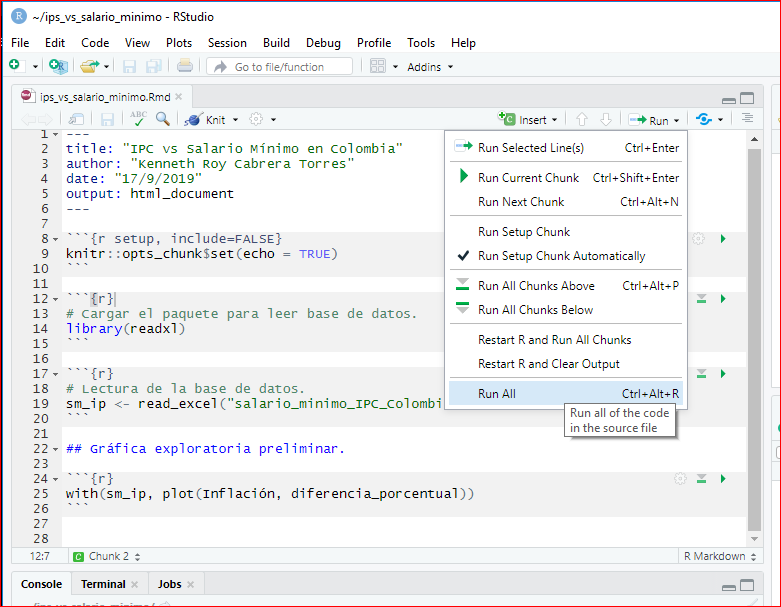
Task: Collapse the chunk fold at line 17
Action: point(55,374)
